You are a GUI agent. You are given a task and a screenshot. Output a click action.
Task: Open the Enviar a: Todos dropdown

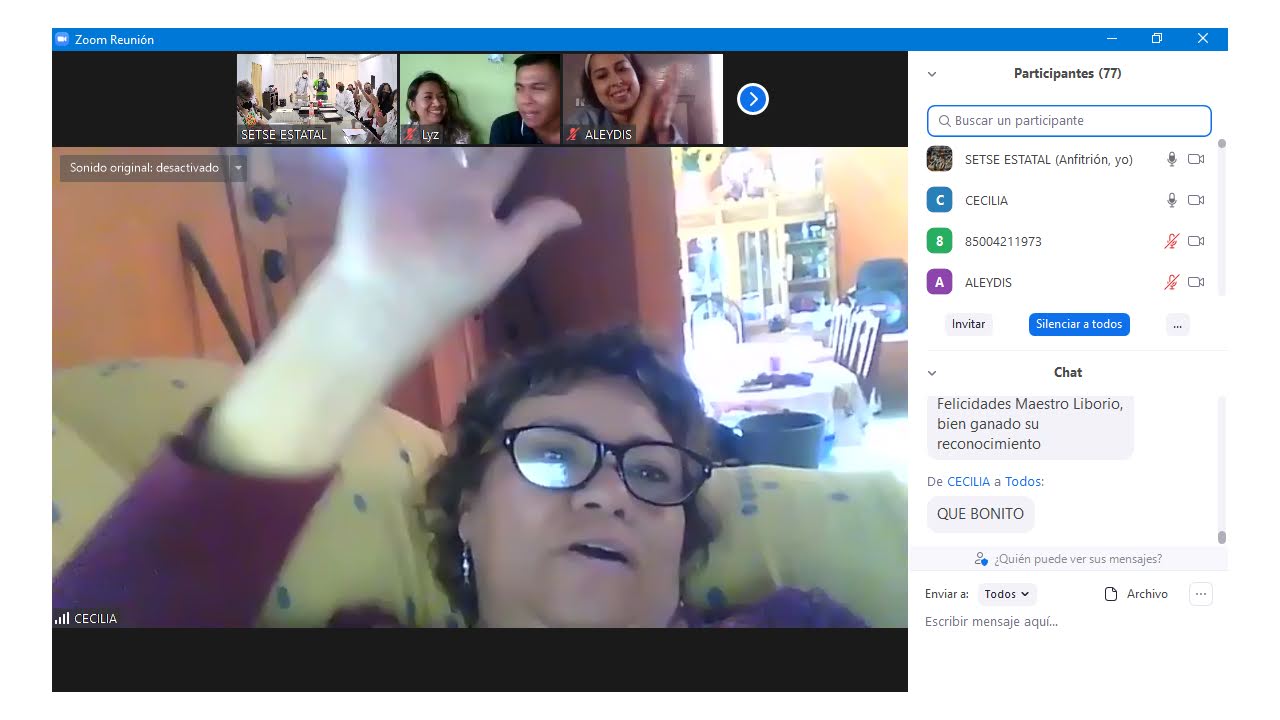click(x=1007, y=594)
